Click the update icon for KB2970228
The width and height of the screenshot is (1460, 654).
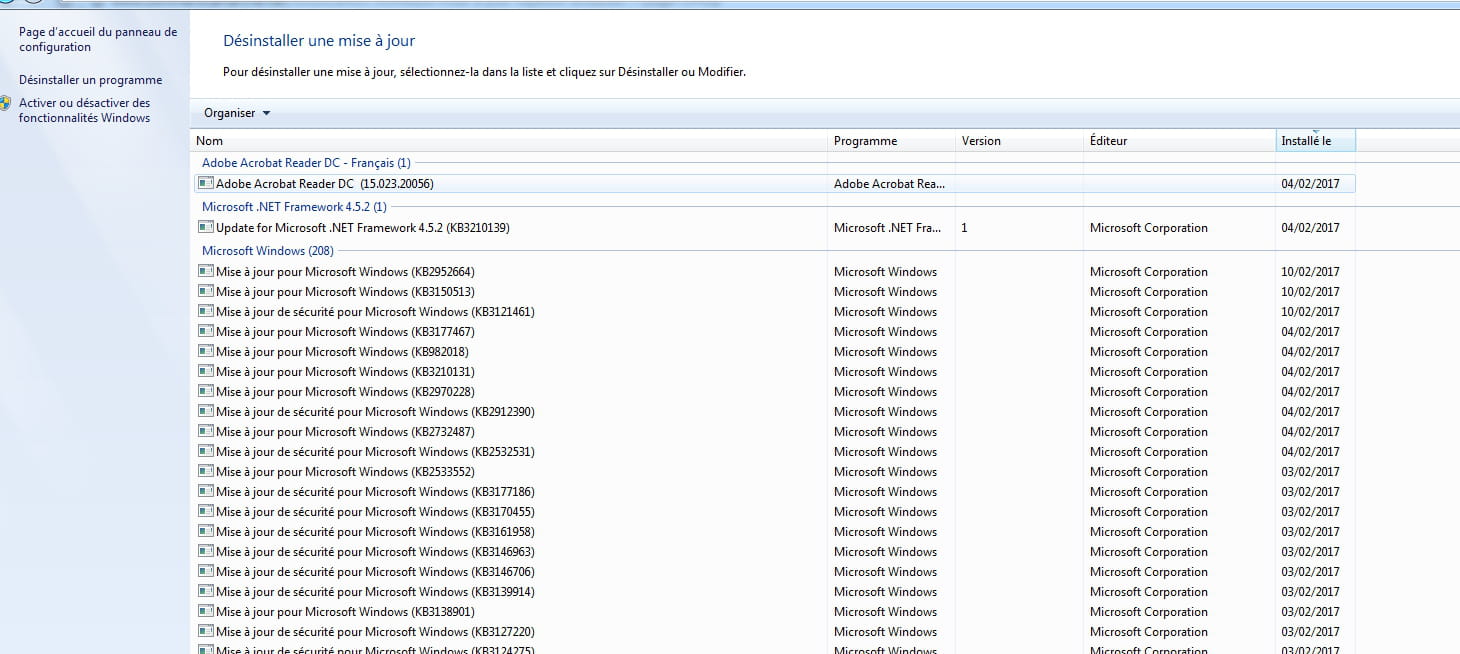click(x=206, y=391)
